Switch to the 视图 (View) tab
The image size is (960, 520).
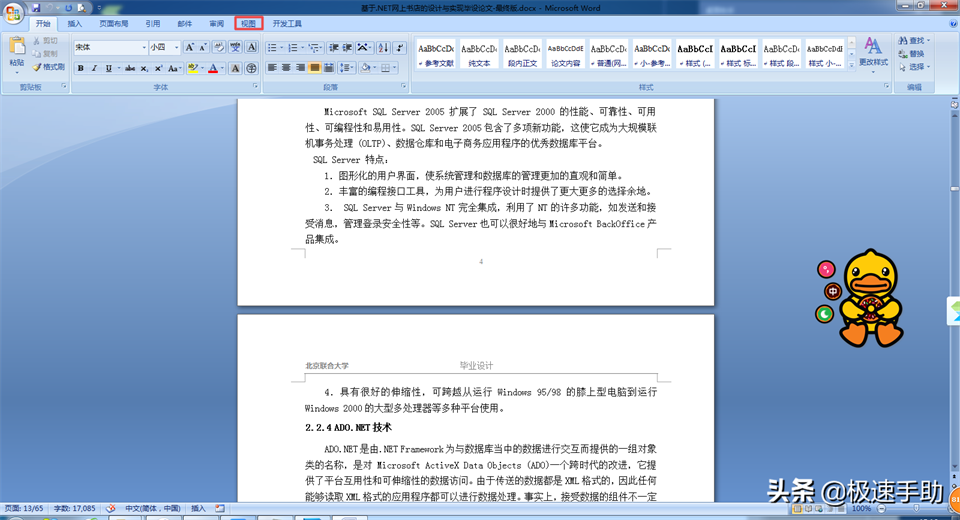click(249, 23)
